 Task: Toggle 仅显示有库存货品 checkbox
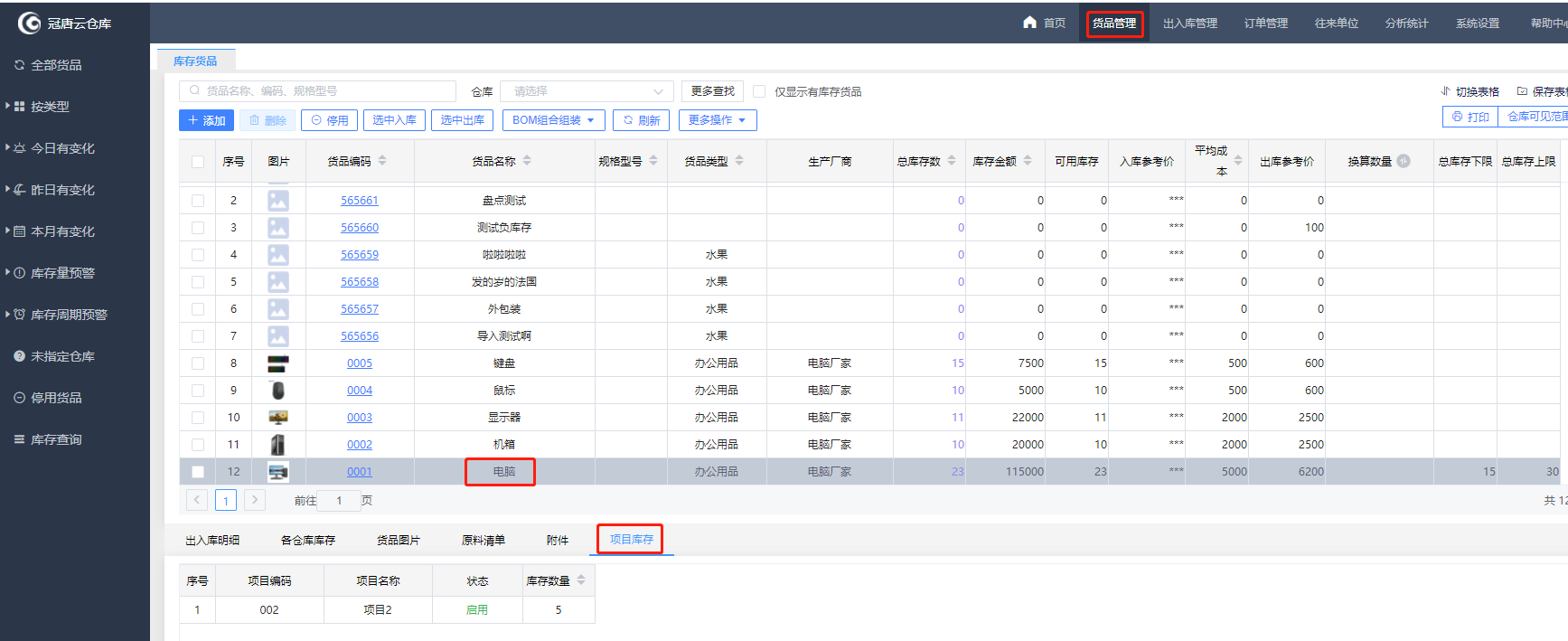(759, 91)
